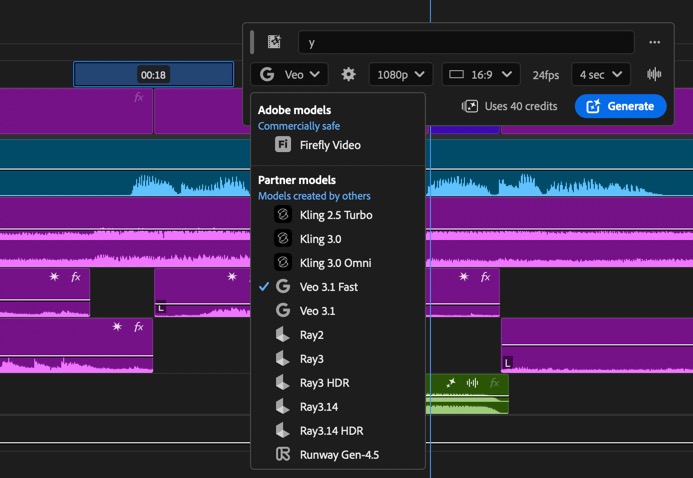Viewport: 693px width, 478px height.
Task: Click the Models created by others link
Action: [314, 196]
